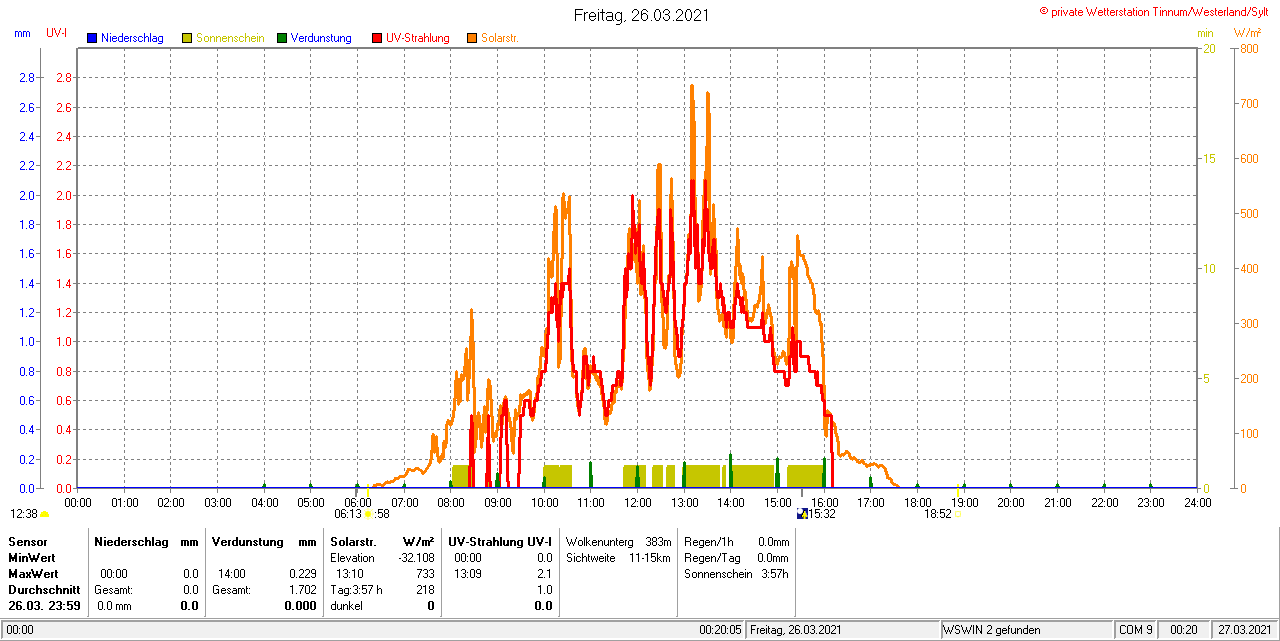Click the Solarstr. max value 733
Viewport: 1280px width, 641px height.
(426, 574)
